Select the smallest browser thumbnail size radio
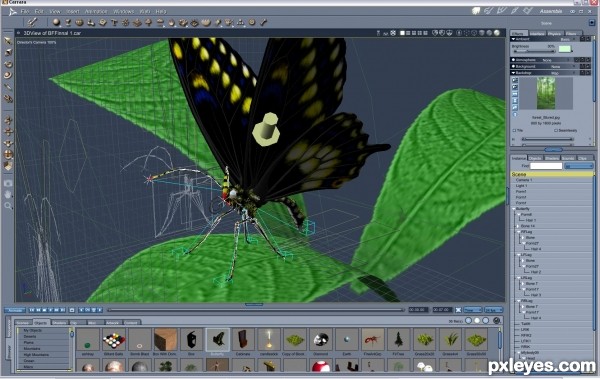This screenshot has width=600, height=379. pyautogui.click(x=469, y=320)
